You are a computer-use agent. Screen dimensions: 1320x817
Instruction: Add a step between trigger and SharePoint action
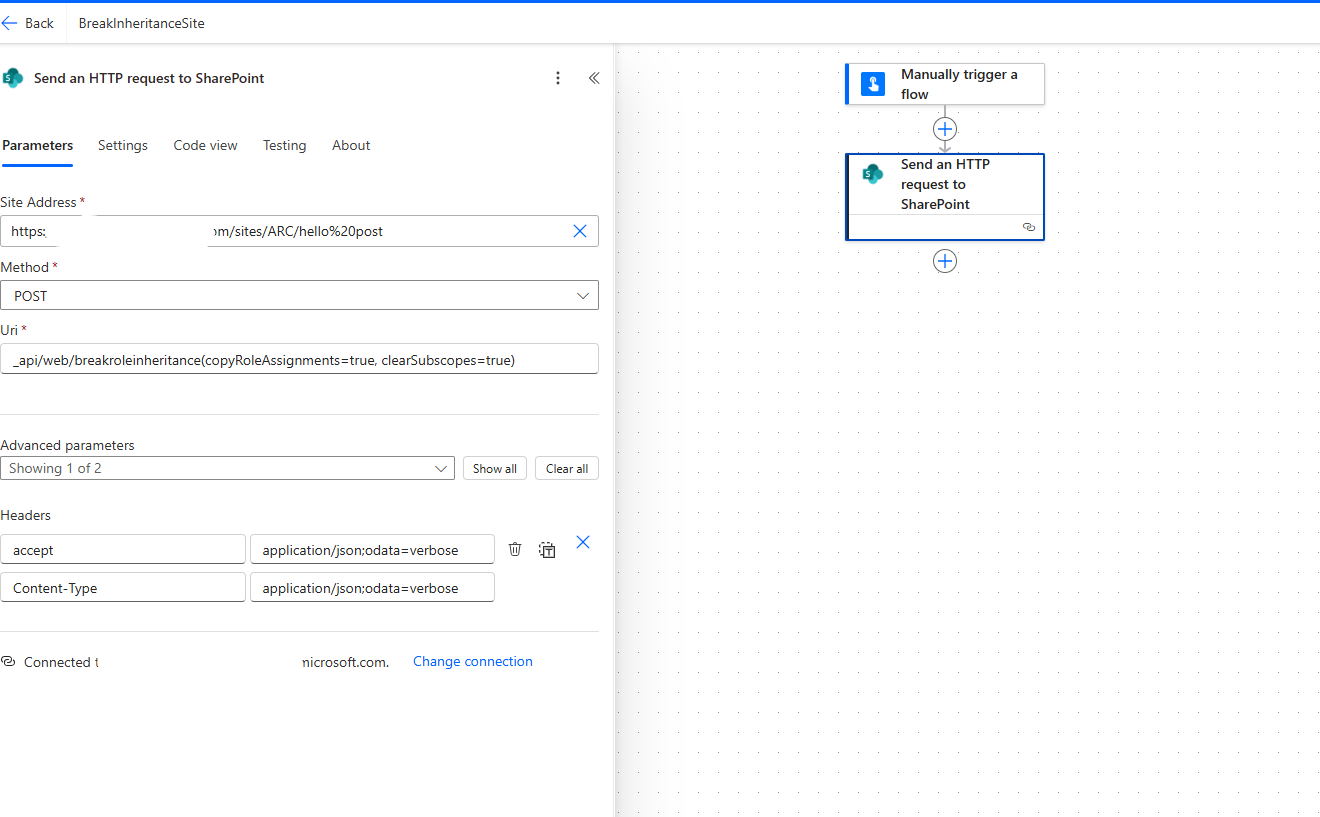coord(945,129)
